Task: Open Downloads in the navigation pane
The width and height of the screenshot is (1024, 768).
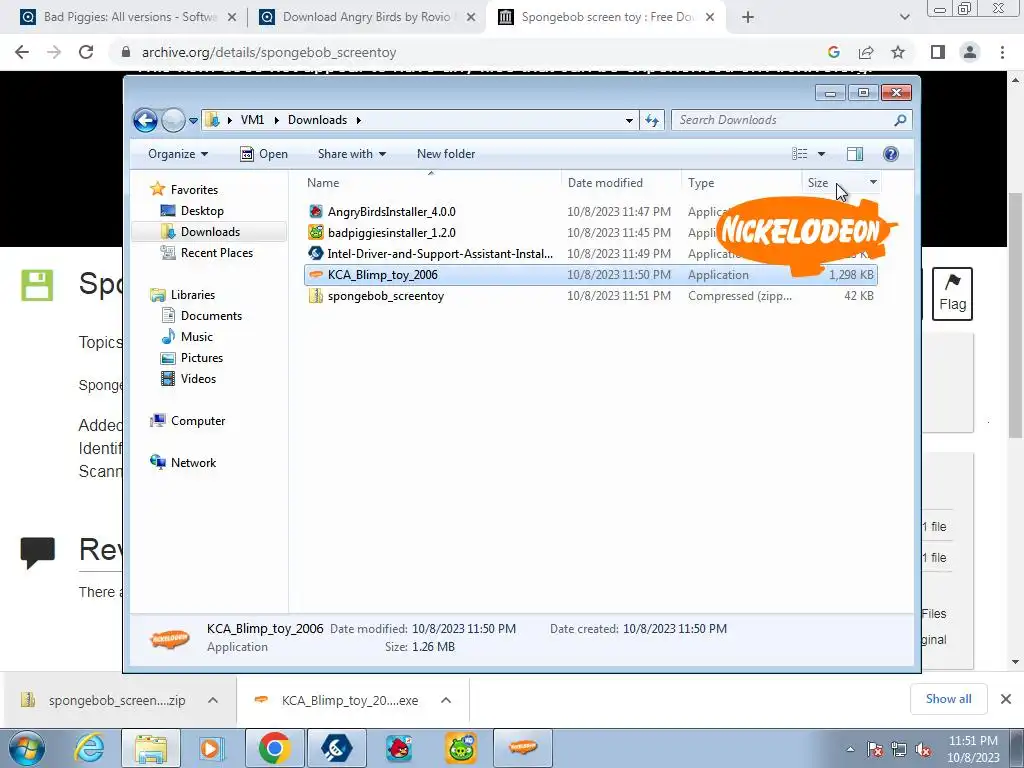Action: [x=210, y=232]
